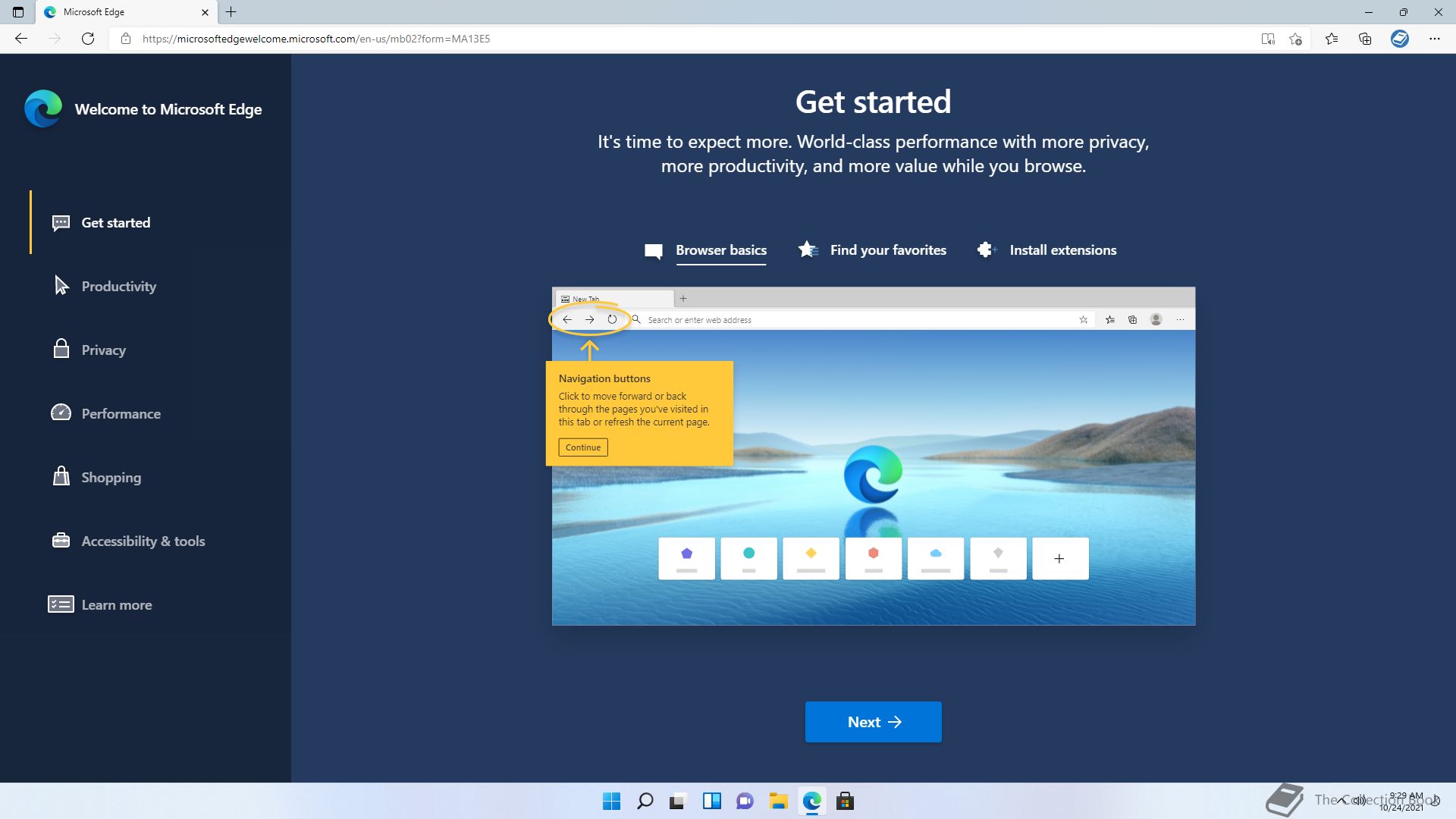Image resolution: width=1456 pixels, height=819 pixels.
Task: Open the tab actions menu icon
Action: pos(18,12)
